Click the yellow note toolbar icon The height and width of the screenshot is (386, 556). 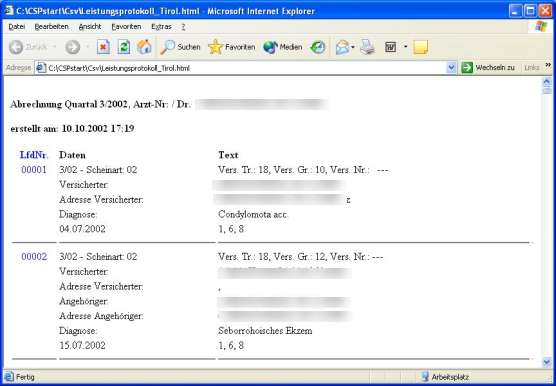(x=421, y=47)
